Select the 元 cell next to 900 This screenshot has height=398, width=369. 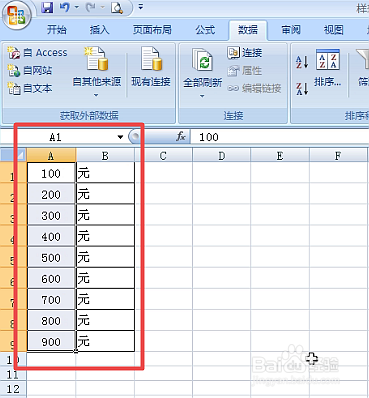[x=105, y=341]
